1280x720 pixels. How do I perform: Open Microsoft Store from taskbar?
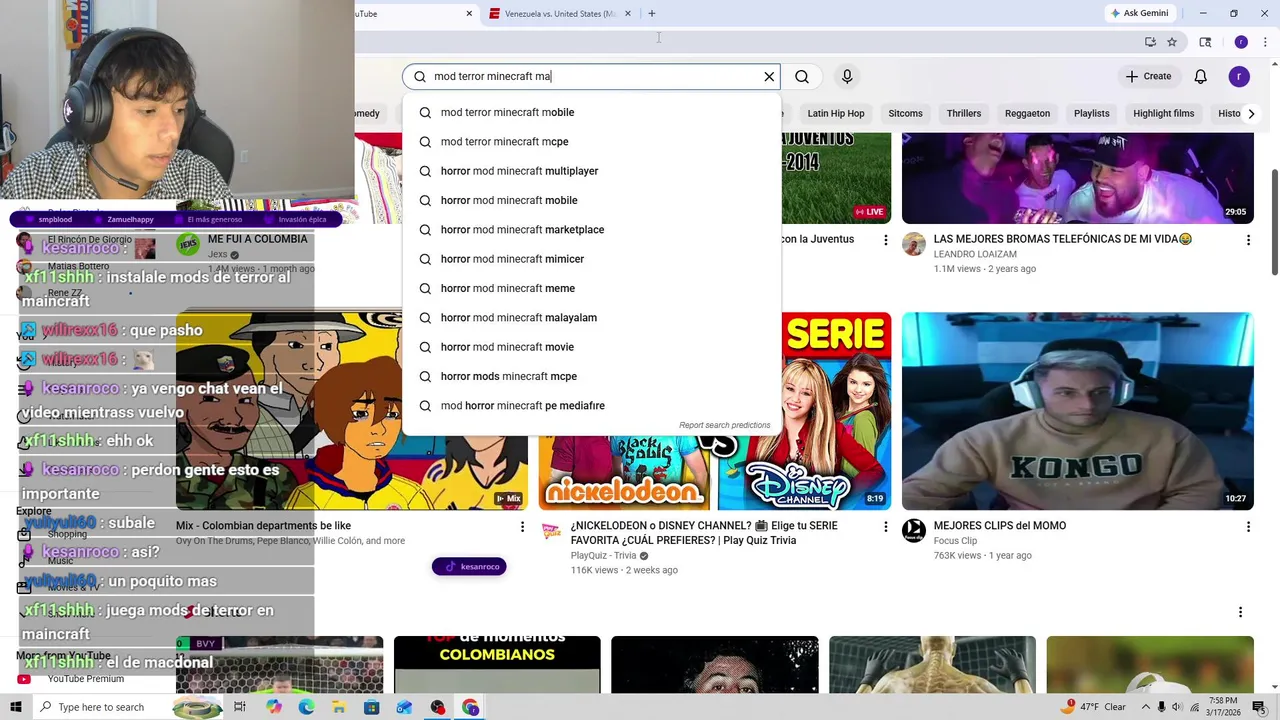click(372, 707)
